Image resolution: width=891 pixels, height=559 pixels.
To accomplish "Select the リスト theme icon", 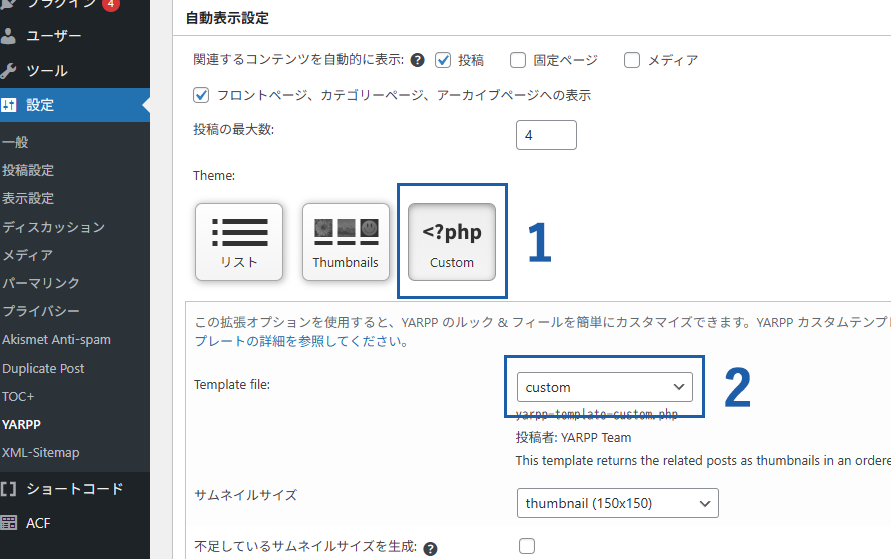I will tap(239, 242).
